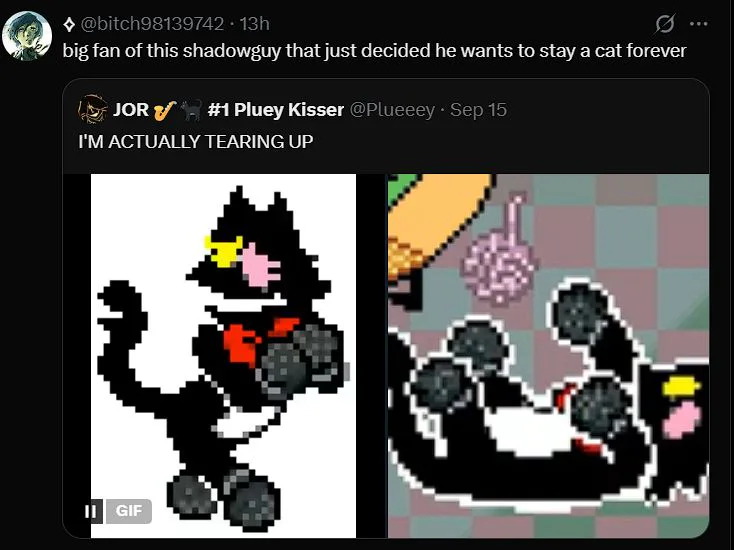Click "#1 Pluey Kisser" name text
Image resolution: width=734 pixels, height=550 pixels.
pyautogui.click(x=275, y=110)
